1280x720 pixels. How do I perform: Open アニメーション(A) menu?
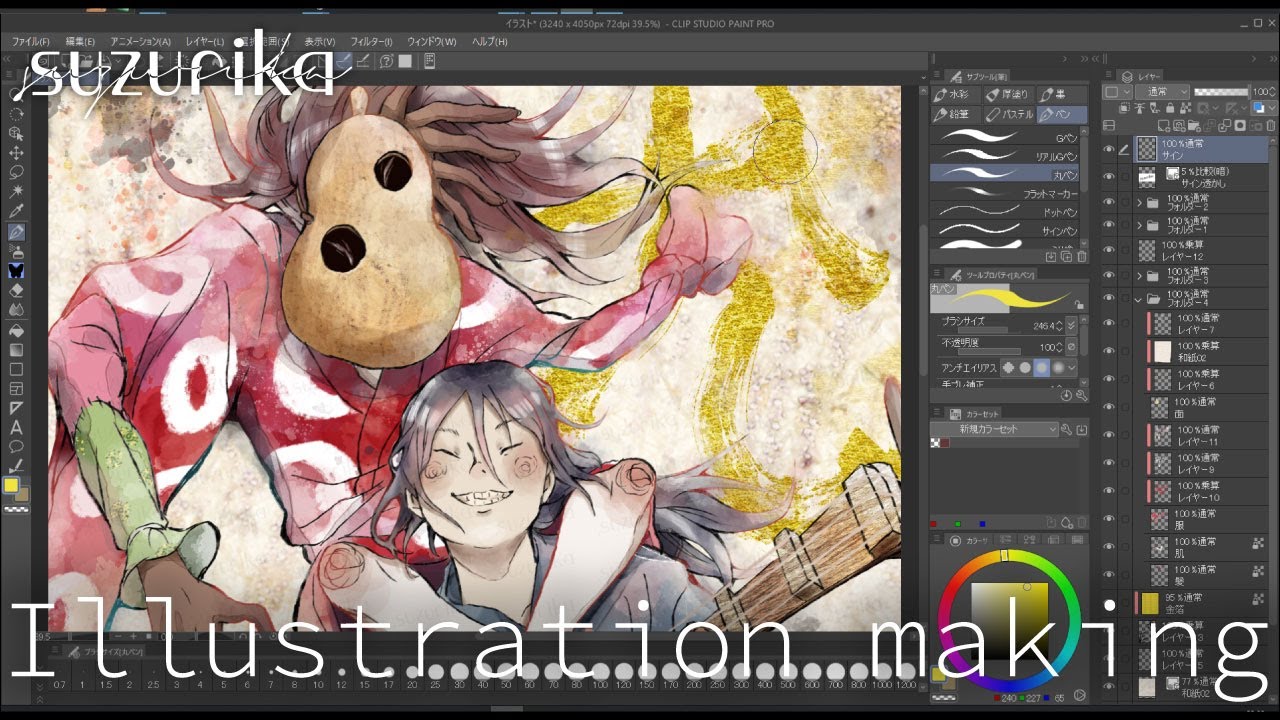click(140, 42)
